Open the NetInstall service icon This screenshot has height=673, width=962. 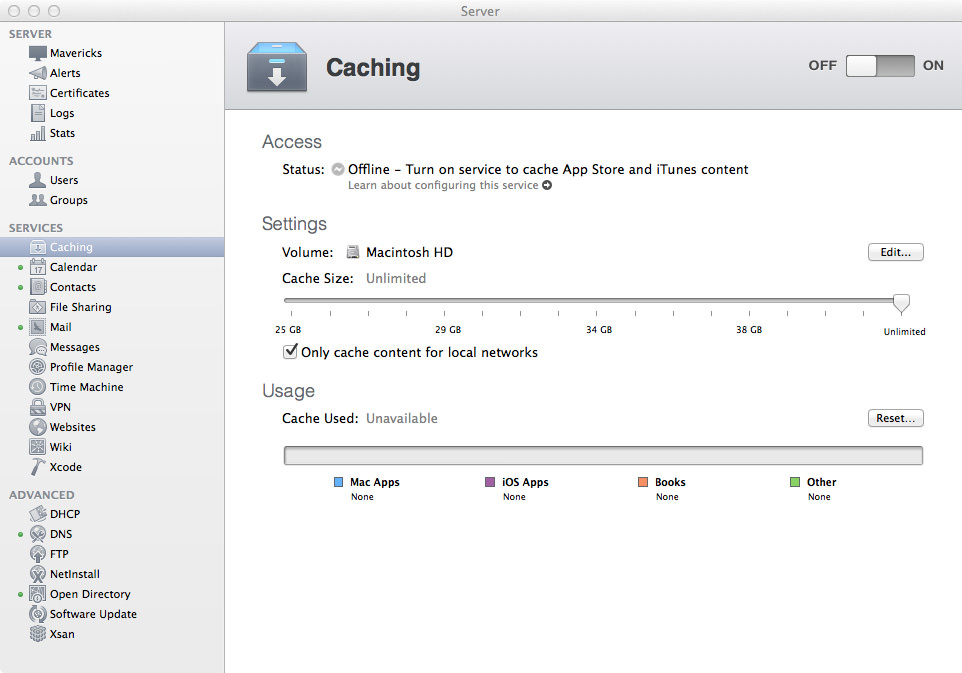coord(37,574)
